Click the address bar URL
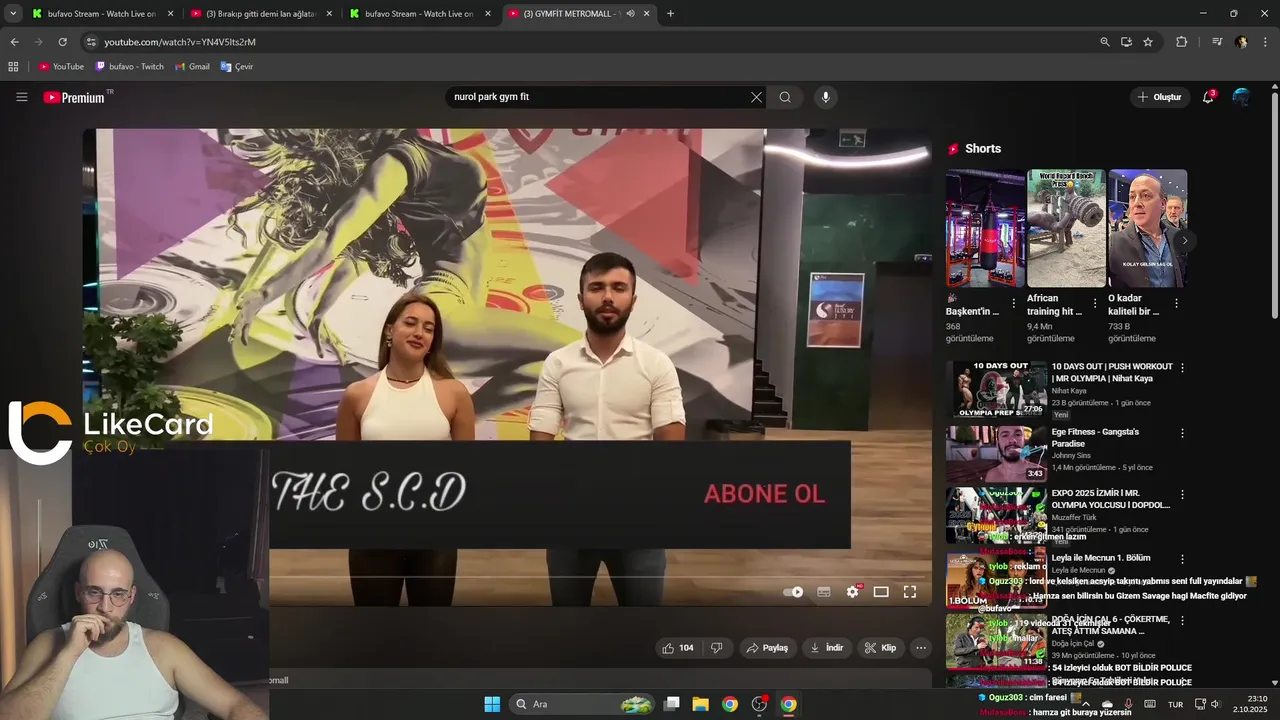The image size is (1280, 720). tap(180, 42)
